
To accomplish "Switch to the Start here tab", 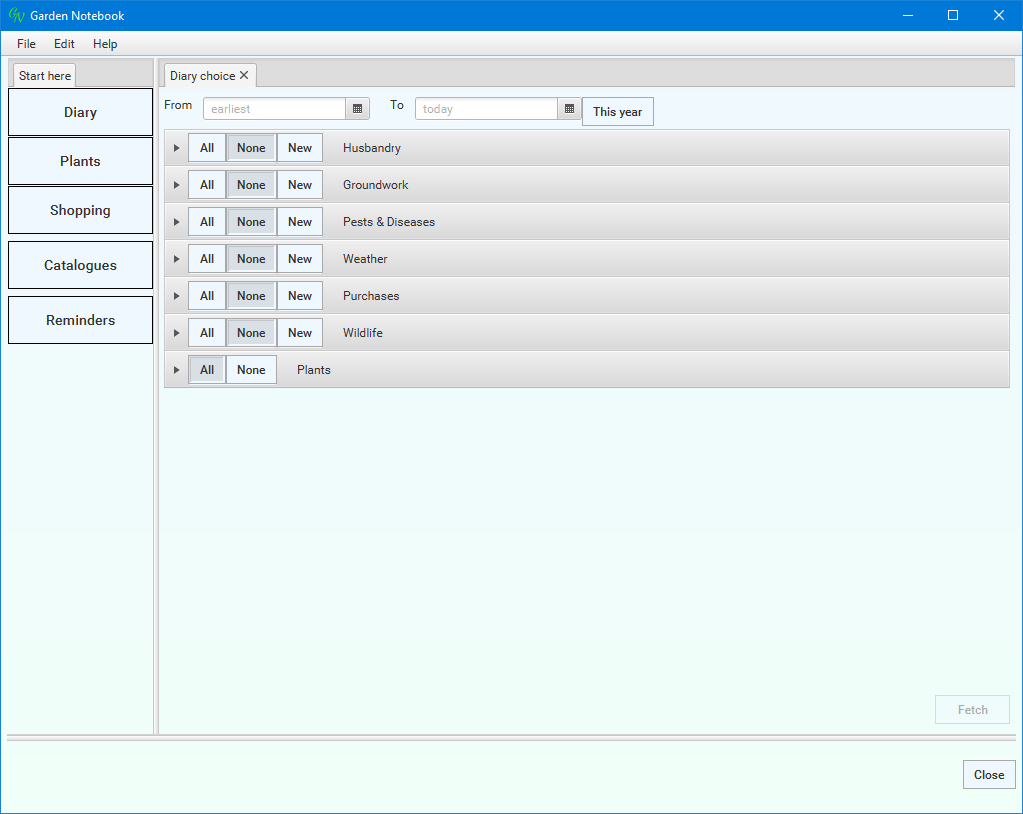I will point(45,76).
